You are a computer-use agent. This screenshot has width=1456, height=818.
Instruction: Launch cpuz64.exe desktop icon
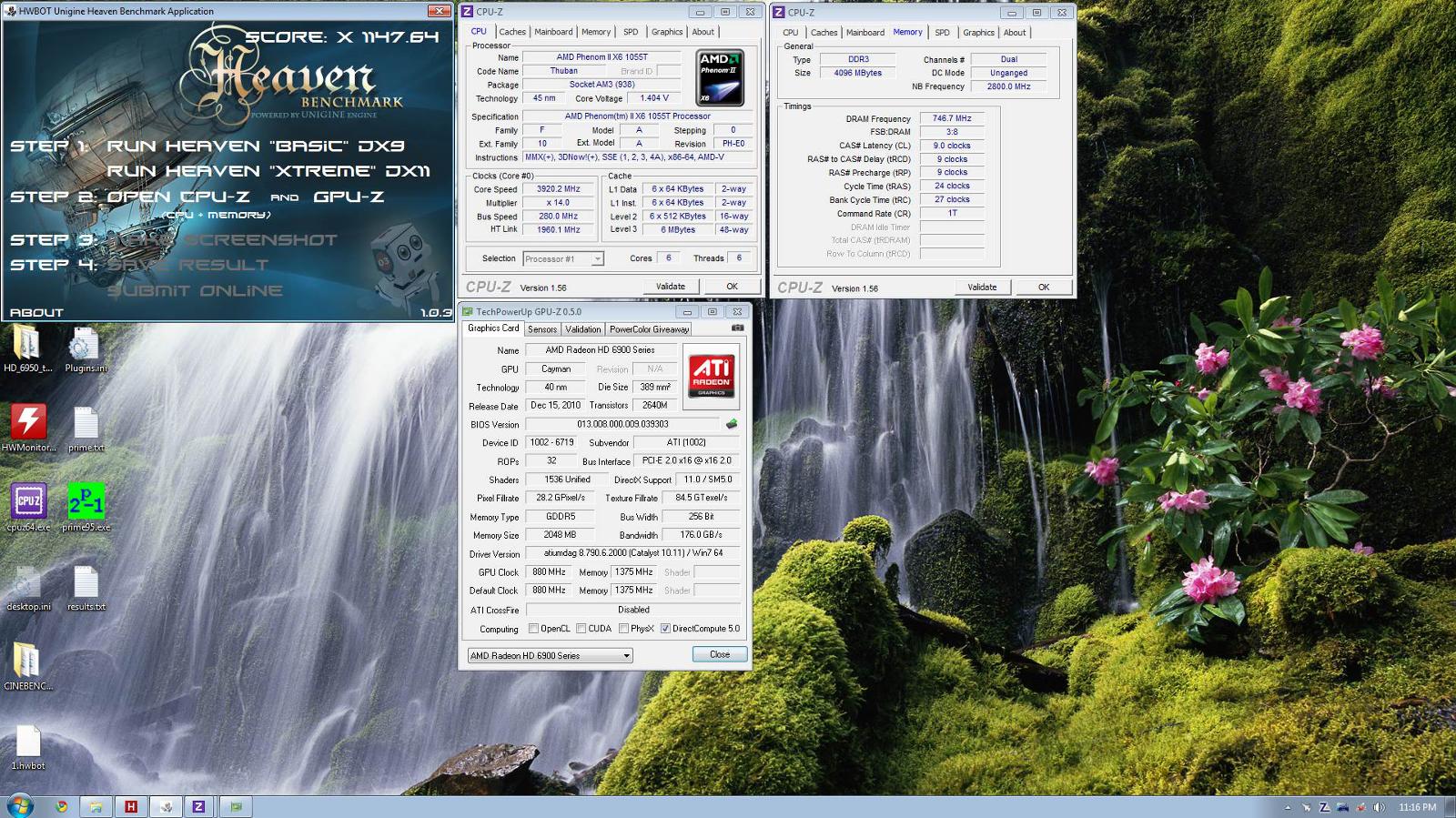coord(28,508)
